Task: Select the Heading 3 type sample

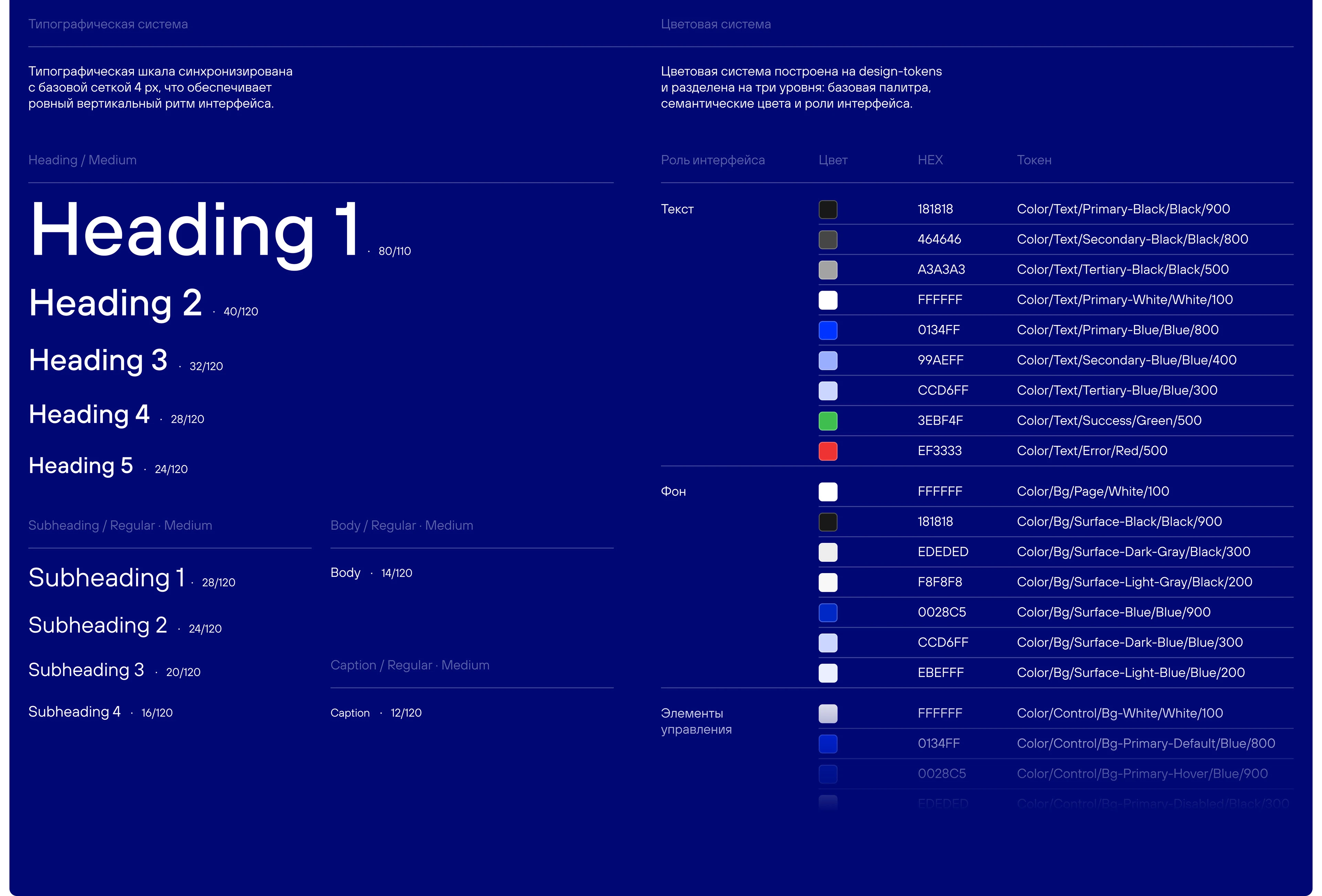Action: click(x=98, y=361)
